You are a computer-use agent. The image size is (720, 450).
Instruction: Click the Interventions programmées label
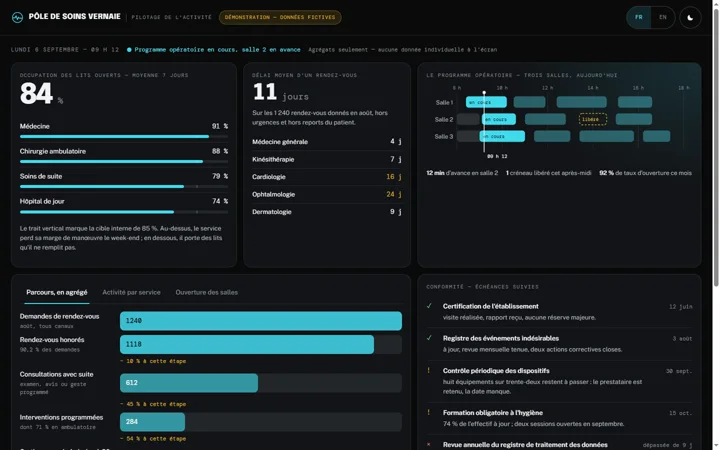[x=61, y=417]
